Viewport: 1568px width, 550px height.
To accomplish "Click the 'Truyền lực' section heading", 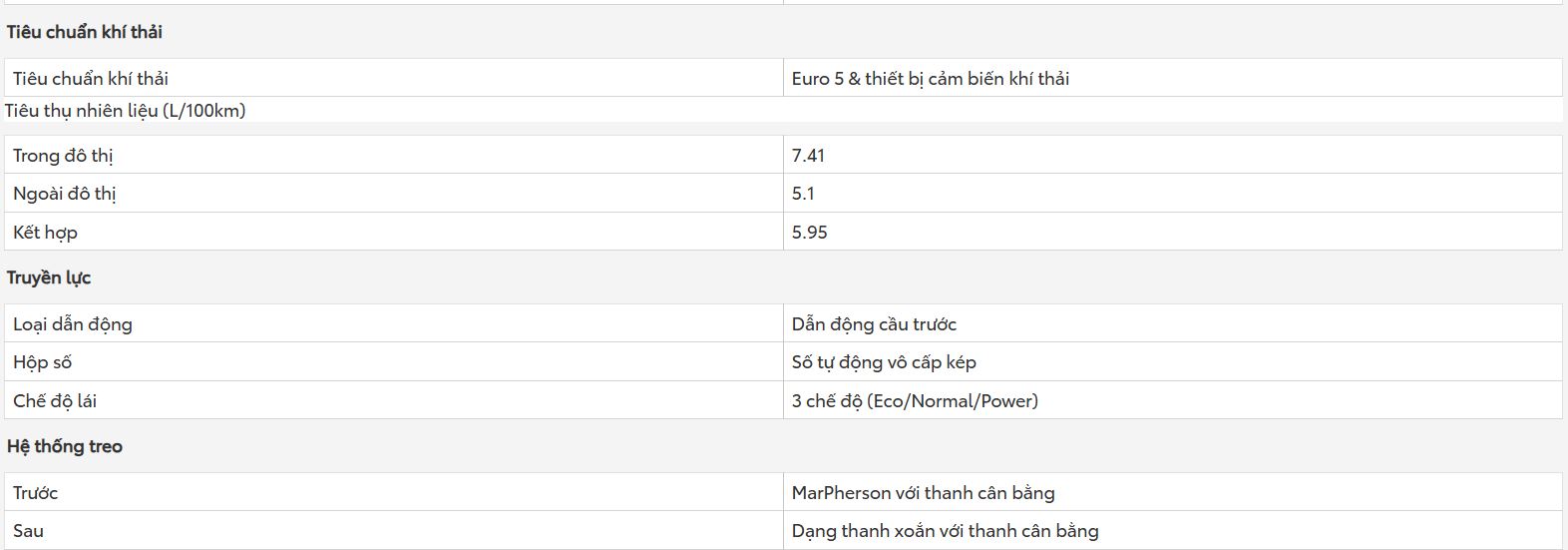I will pyautogui.click(x=49, y=277).
